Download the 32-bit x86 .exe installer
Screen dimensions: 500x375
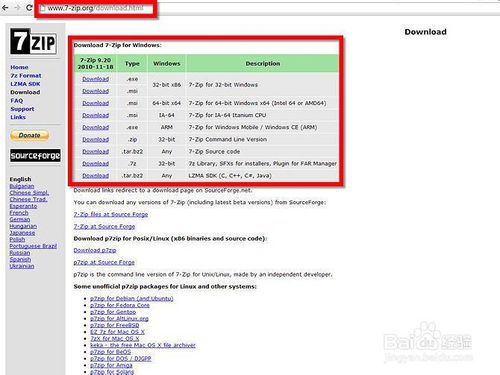(96, 79)
